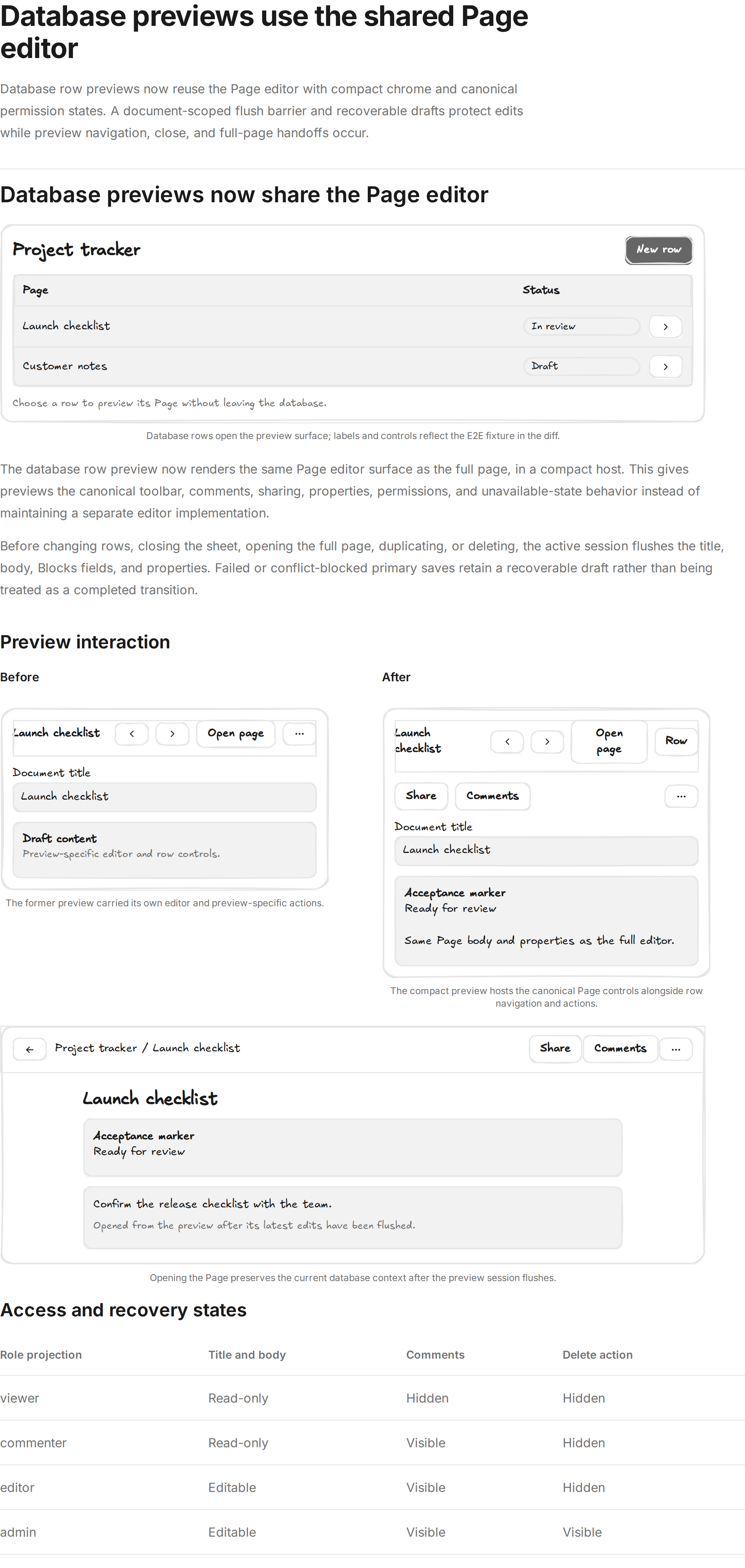Open the more options ellipsis in the Before preview
This screenshot has width=745, height=1568.
299,734
